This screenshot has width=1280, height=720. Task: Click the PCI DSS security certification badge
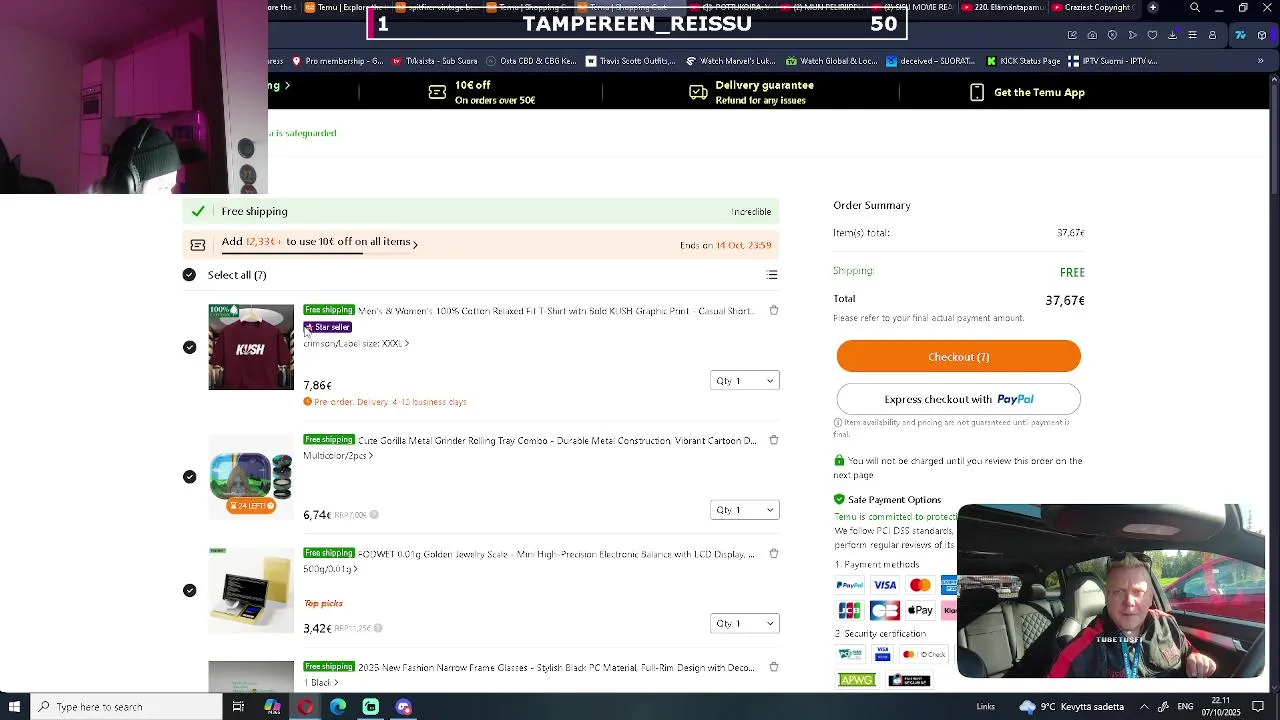tap(850, 654)
